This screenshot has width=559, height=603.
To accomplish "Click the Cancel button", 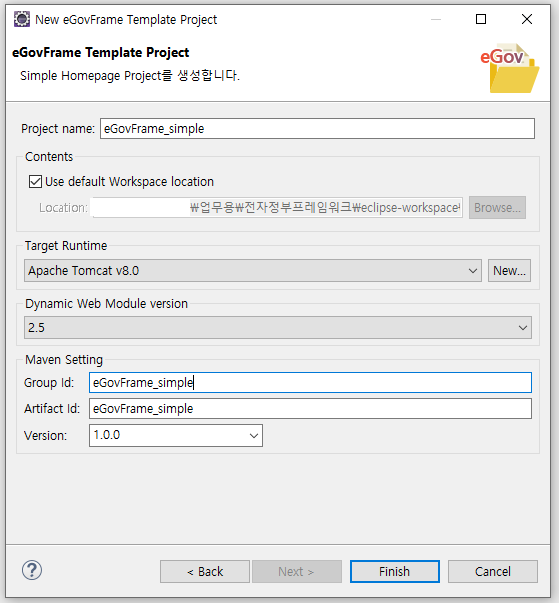I will click(x=492, y=571).
